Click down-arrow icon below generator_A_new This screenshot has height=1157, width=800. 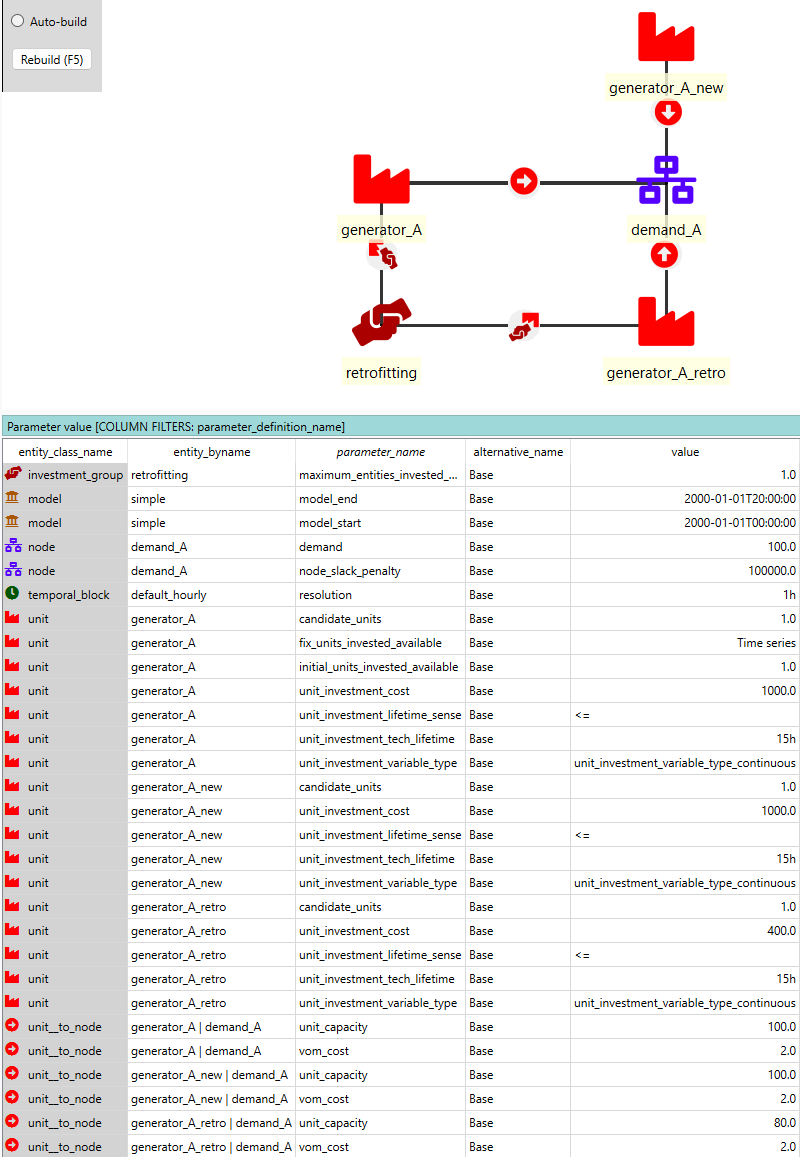[668, 113]
